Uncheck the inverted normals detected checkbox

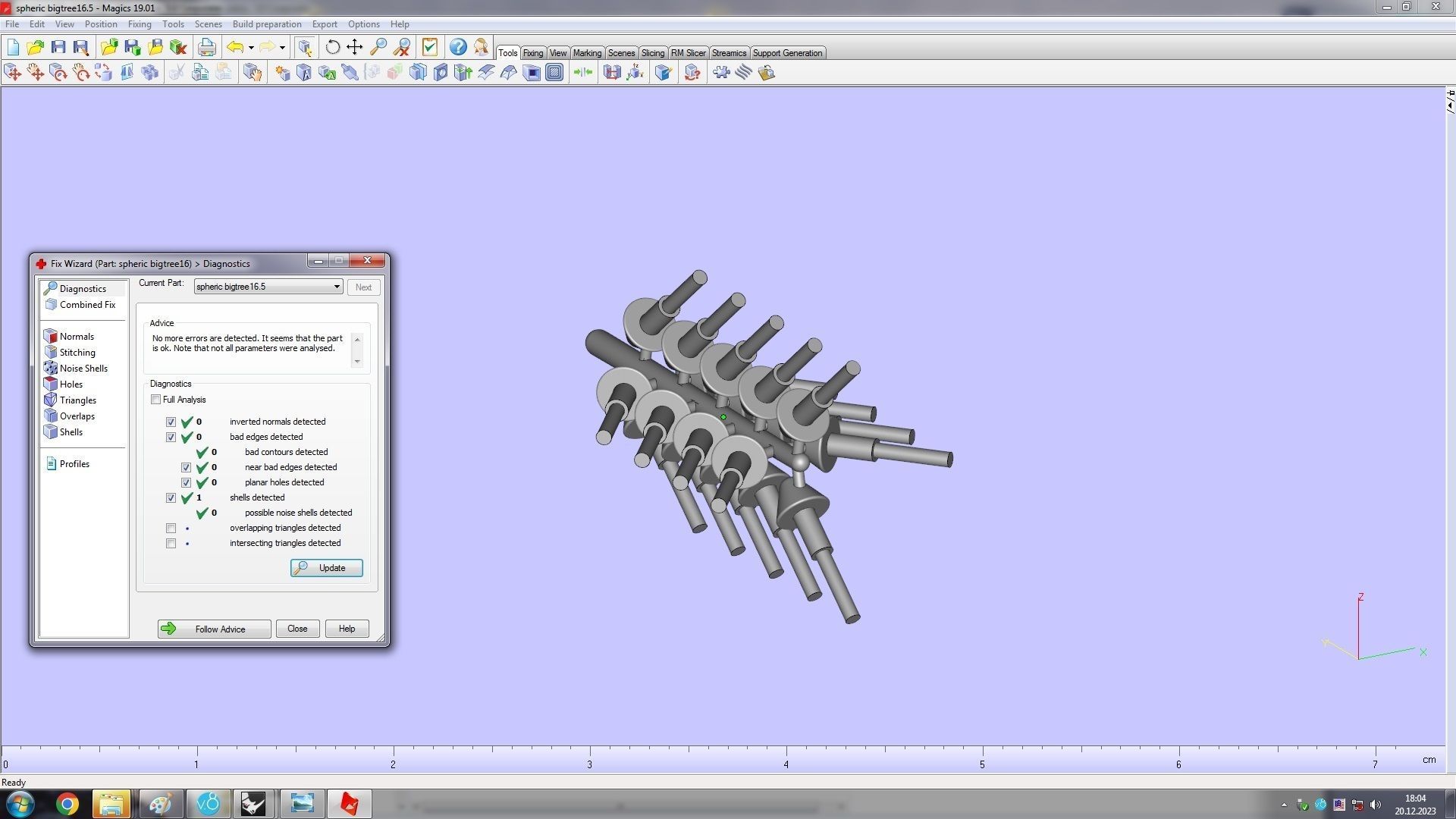pyautogui.click(x=171, y=422)
